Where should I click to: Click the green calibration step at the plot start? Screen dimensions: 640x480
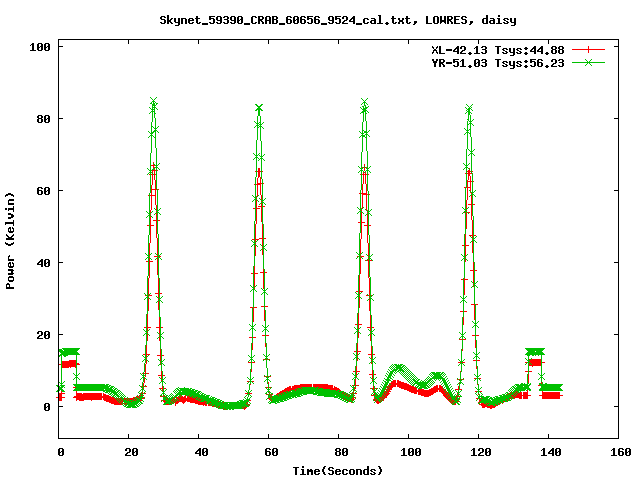(69, 352)
